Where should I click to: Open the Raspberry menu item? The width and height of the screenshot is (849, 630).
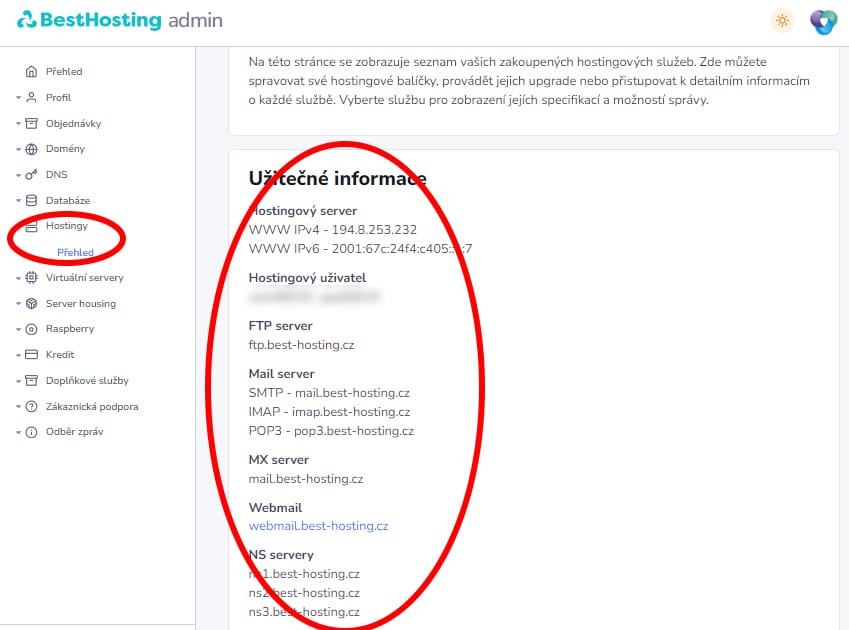tap(70, 329)
